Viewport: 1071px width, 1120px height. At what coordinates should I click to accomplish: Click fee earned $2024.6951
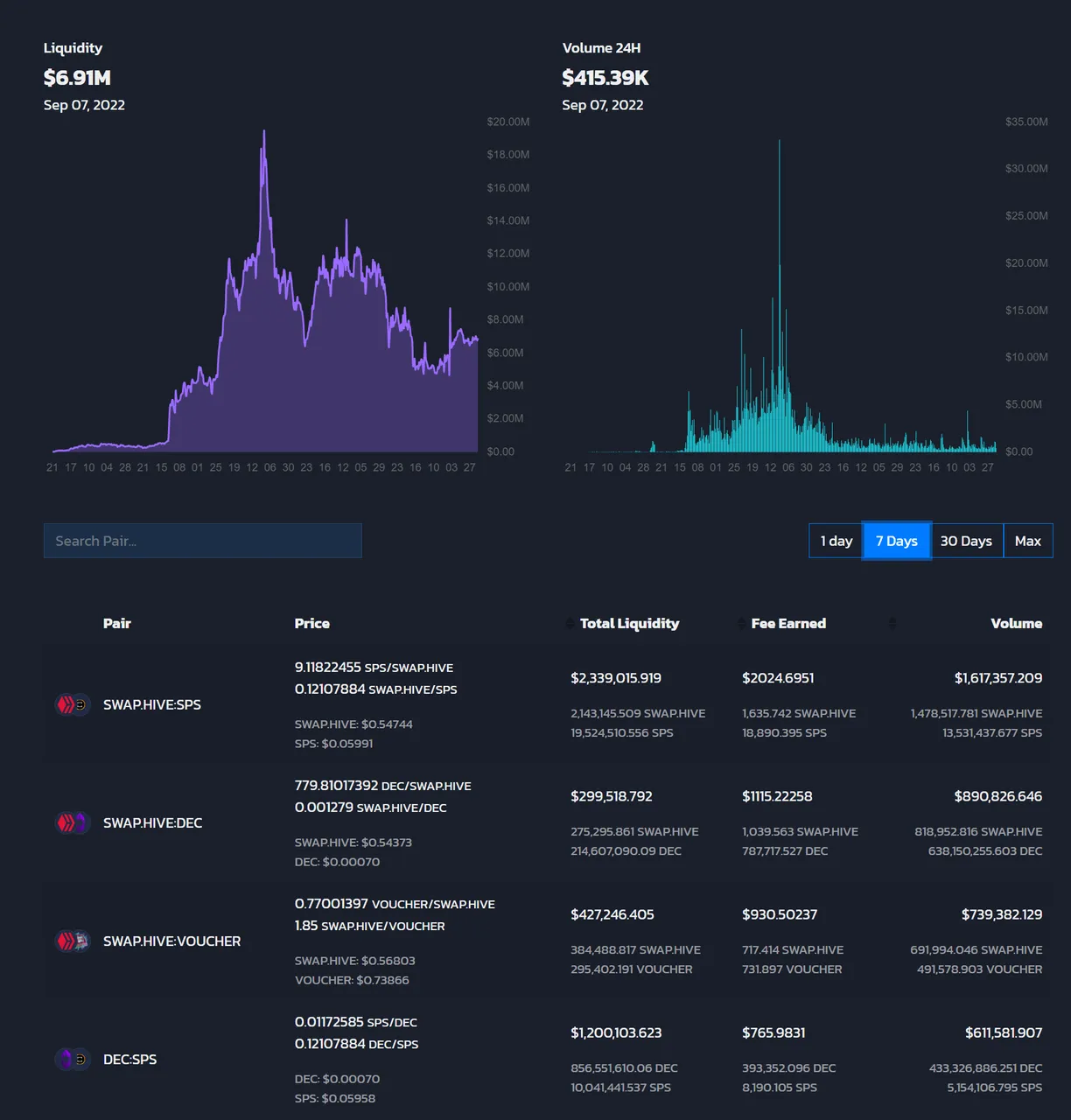pos(778,678)
